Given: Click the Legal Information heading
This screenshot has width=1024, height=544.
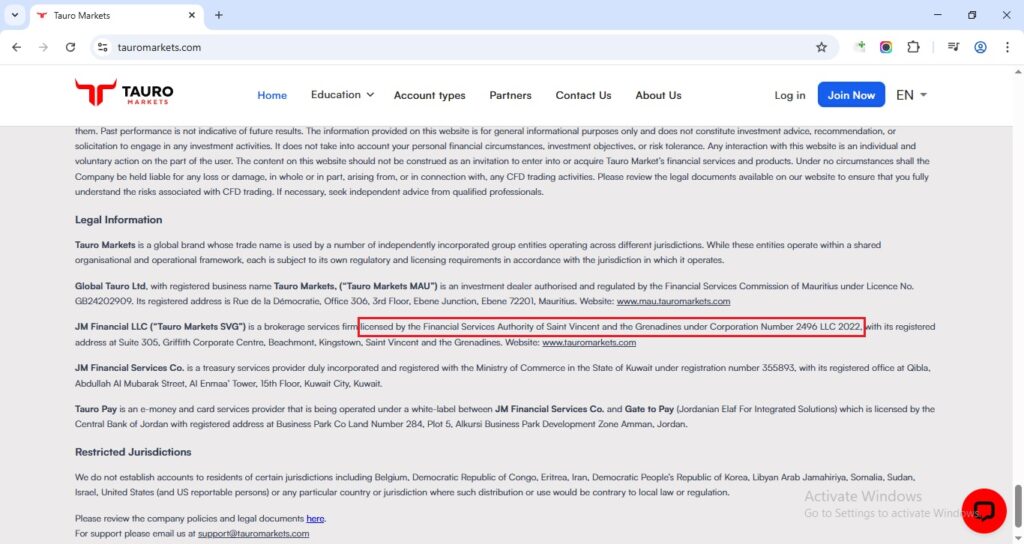Looking at the screenshot, I should click(118, 219).
